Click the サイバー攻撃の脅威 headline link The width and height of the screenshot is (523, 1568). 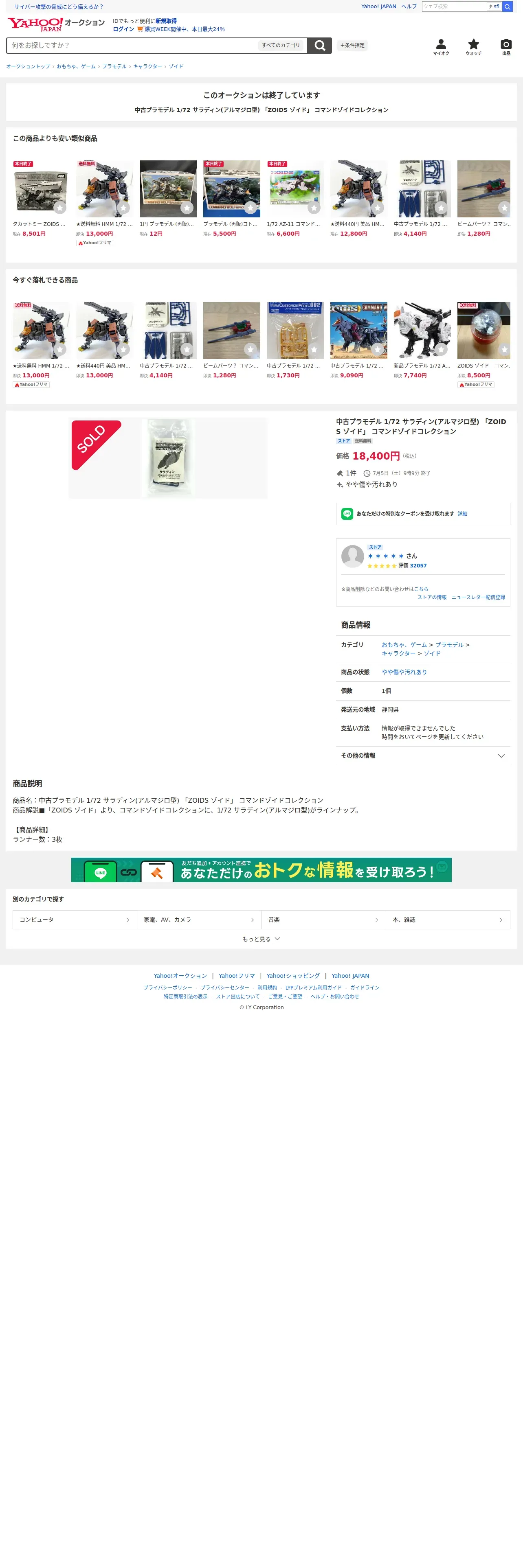click(58, 7)
